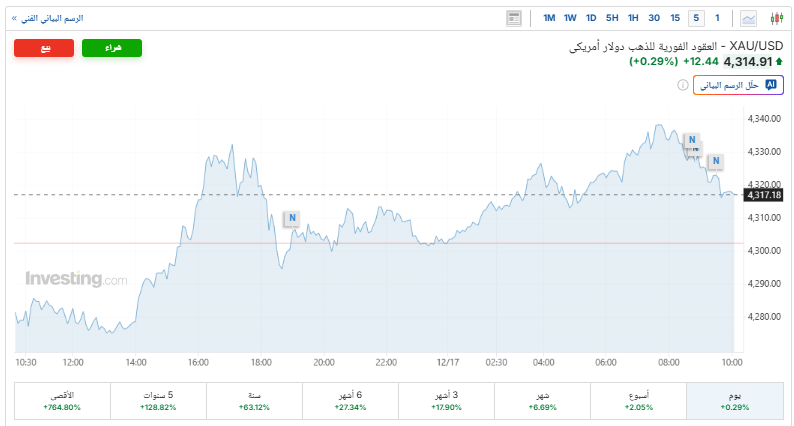Set chart interval to 1M

[549, 18]
